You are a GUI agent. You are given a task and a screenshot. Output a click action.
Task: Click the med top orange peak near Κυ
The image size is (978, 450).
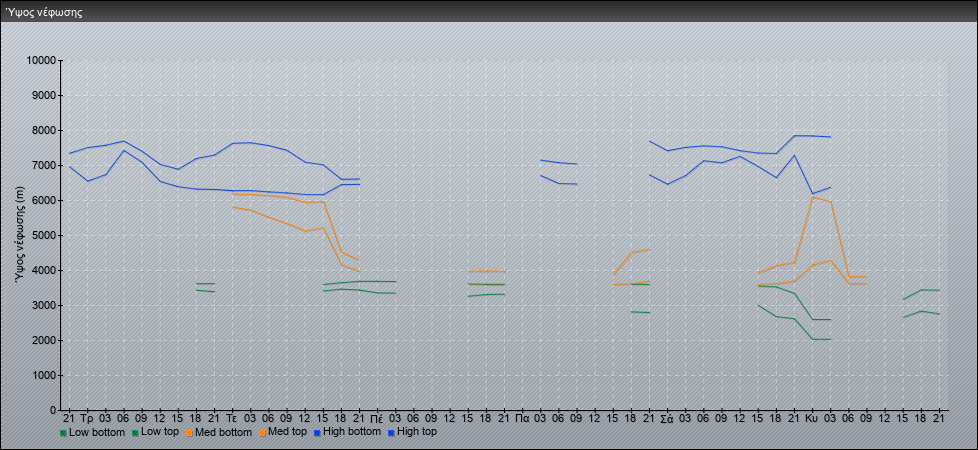coord(812,197)
